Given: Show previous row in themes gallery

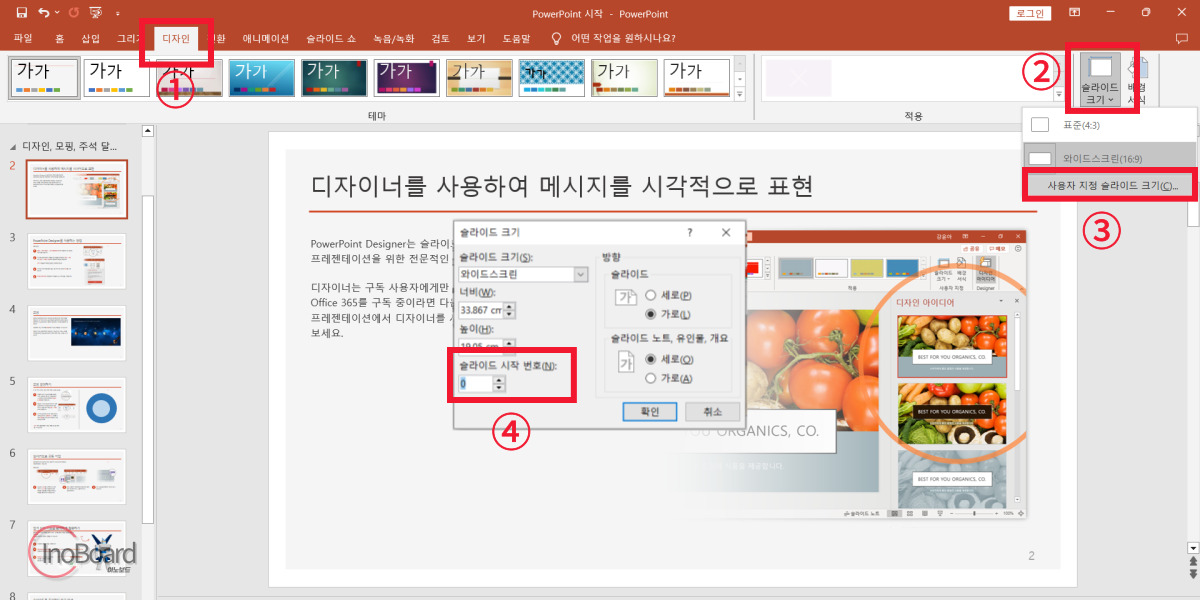Looking at the screenshot, I should pos(740,62).
